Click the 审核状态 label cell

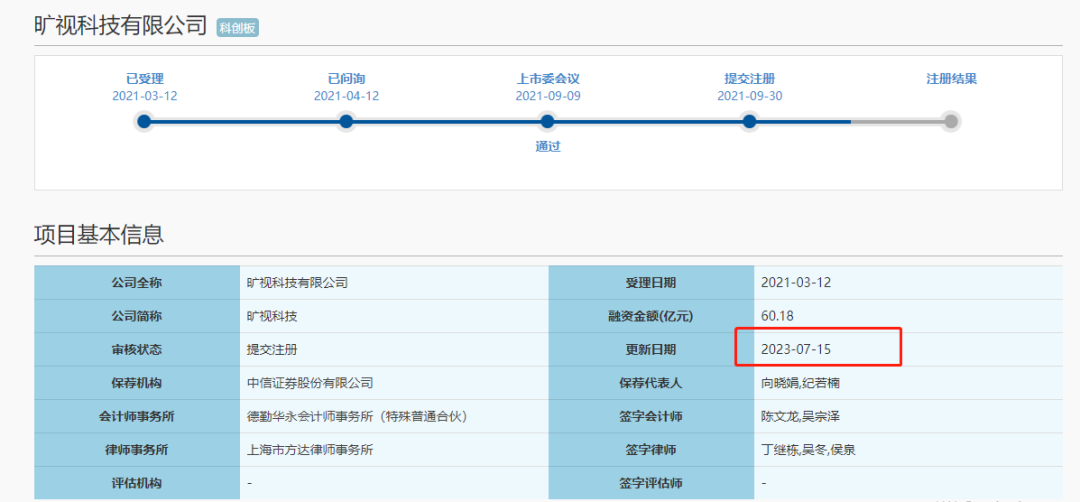point(137,350)
